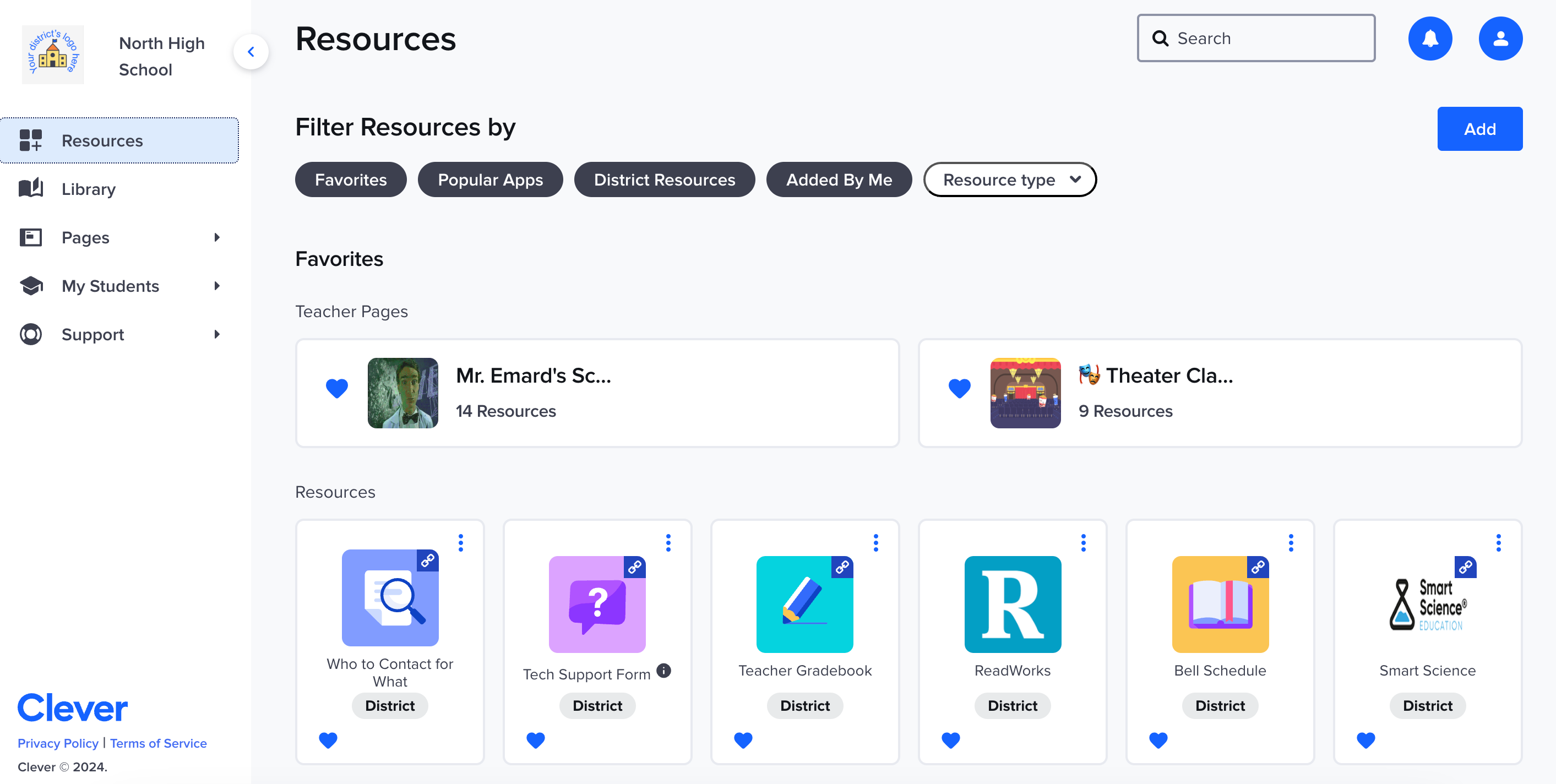The height and width of the screenshot is (784, 1556).
Task: Open the notifications bell icon
Action: (x=1430, y=39)
